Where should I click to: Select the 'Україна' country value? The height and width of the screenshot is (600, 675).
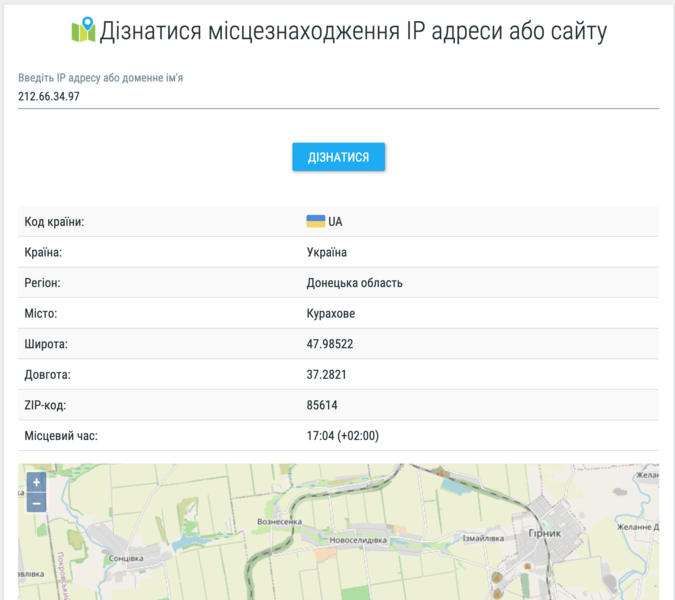tap(327, 252)
